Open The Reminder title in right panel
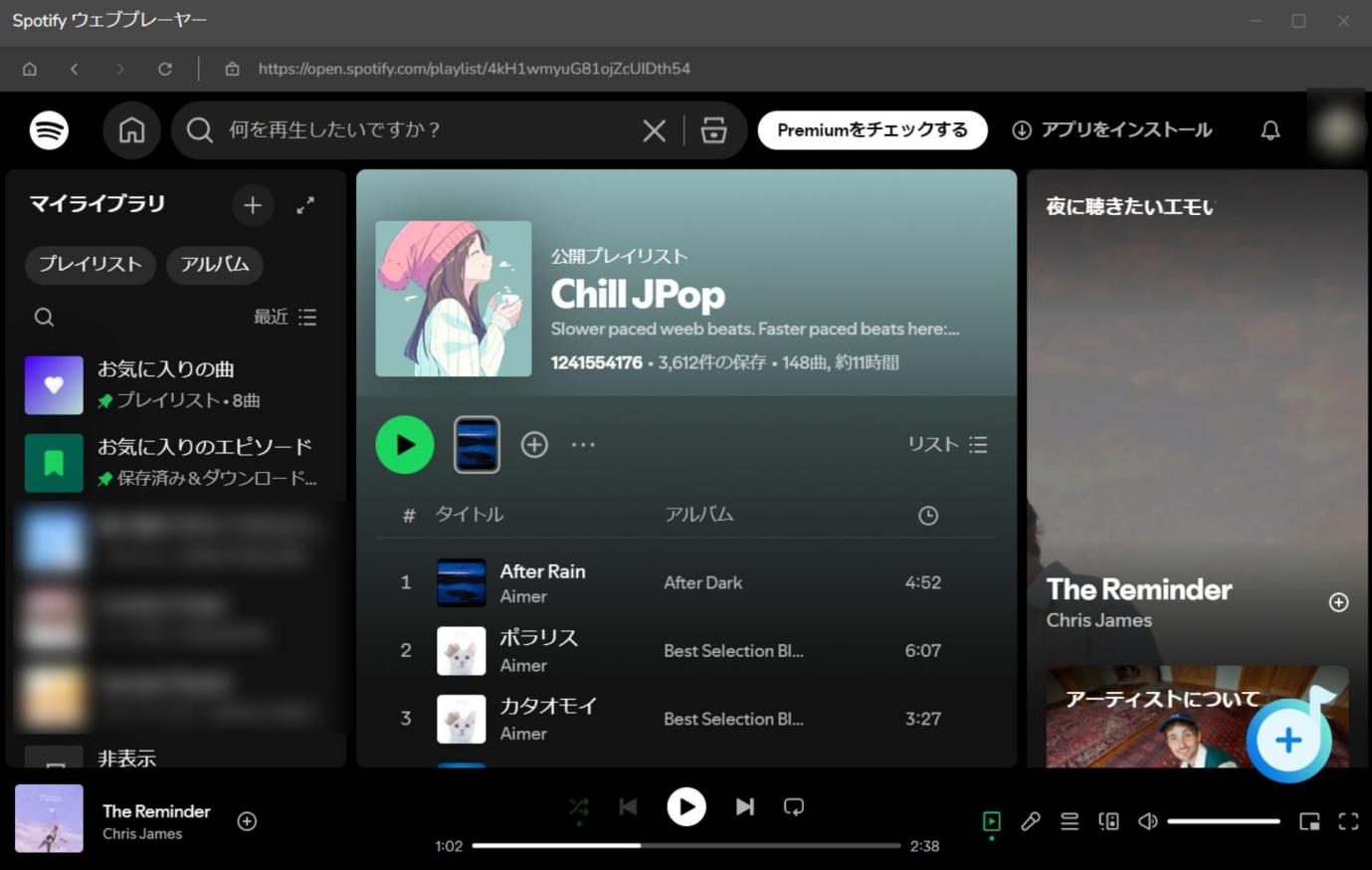The width and height of the screenshot is (1372, 870). (x=1139, y=589)
